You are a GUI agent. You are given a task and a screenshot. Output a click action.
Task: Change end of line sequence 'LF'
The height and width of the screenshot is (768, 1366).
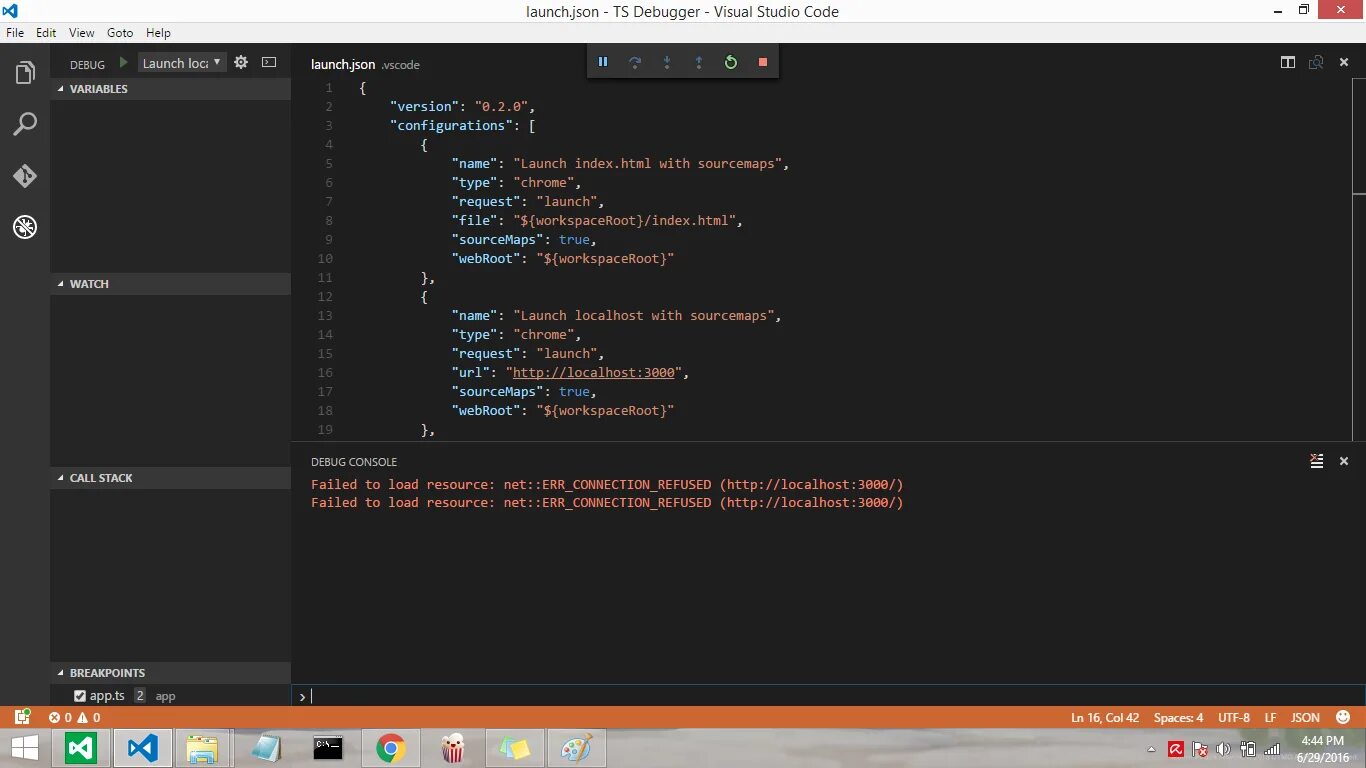pos(1271,717)
